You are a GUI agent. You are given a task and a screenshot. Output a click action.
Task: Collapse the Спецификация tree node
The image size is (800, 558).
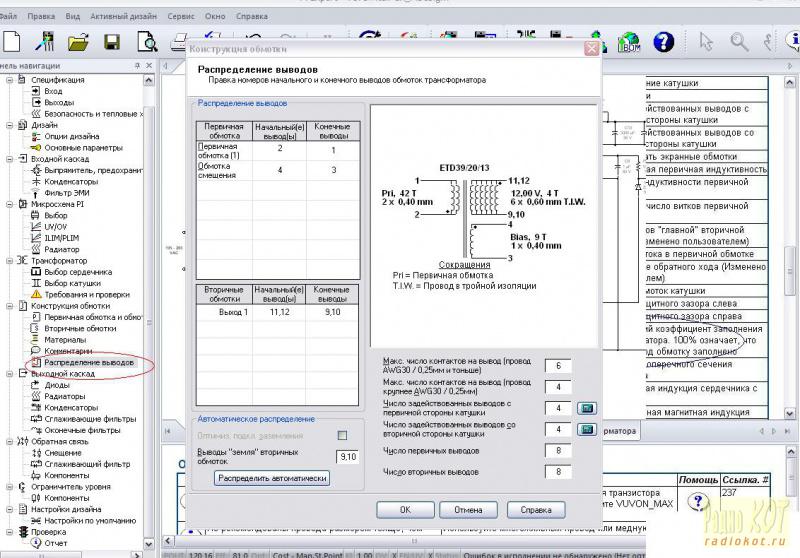(9, 80)
